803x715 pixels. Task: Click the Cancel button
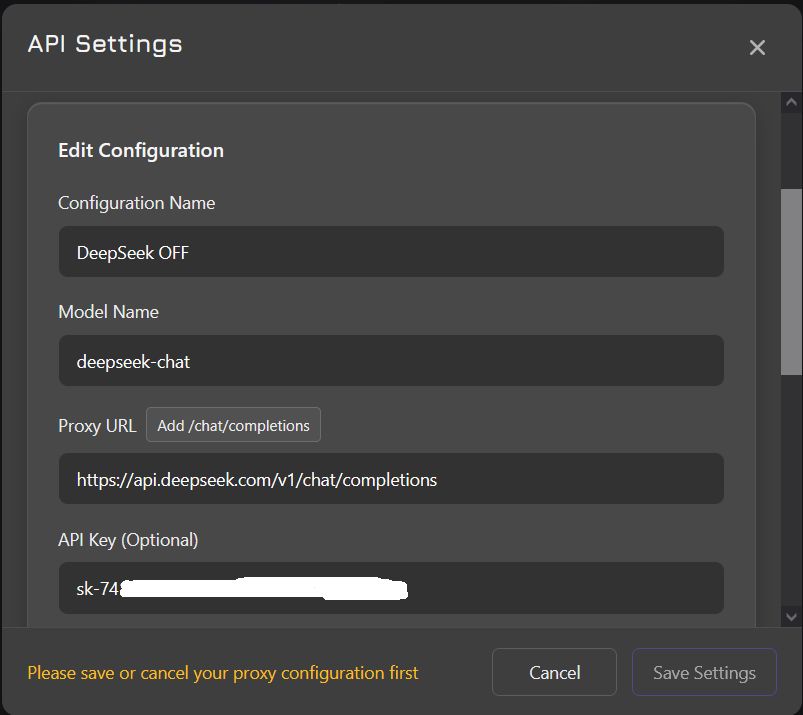pos(554,673)
